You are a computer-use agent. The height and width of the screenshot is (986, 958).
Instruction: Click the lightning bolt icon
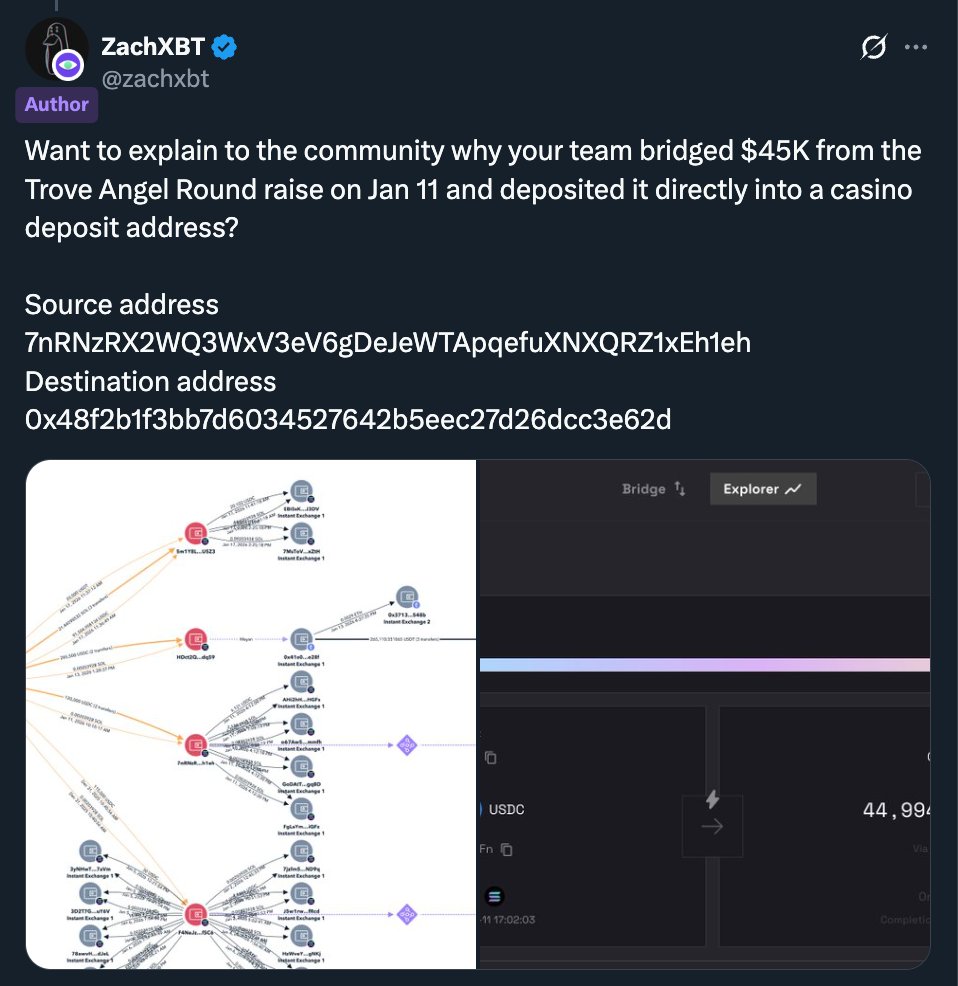tap(712, 799)
